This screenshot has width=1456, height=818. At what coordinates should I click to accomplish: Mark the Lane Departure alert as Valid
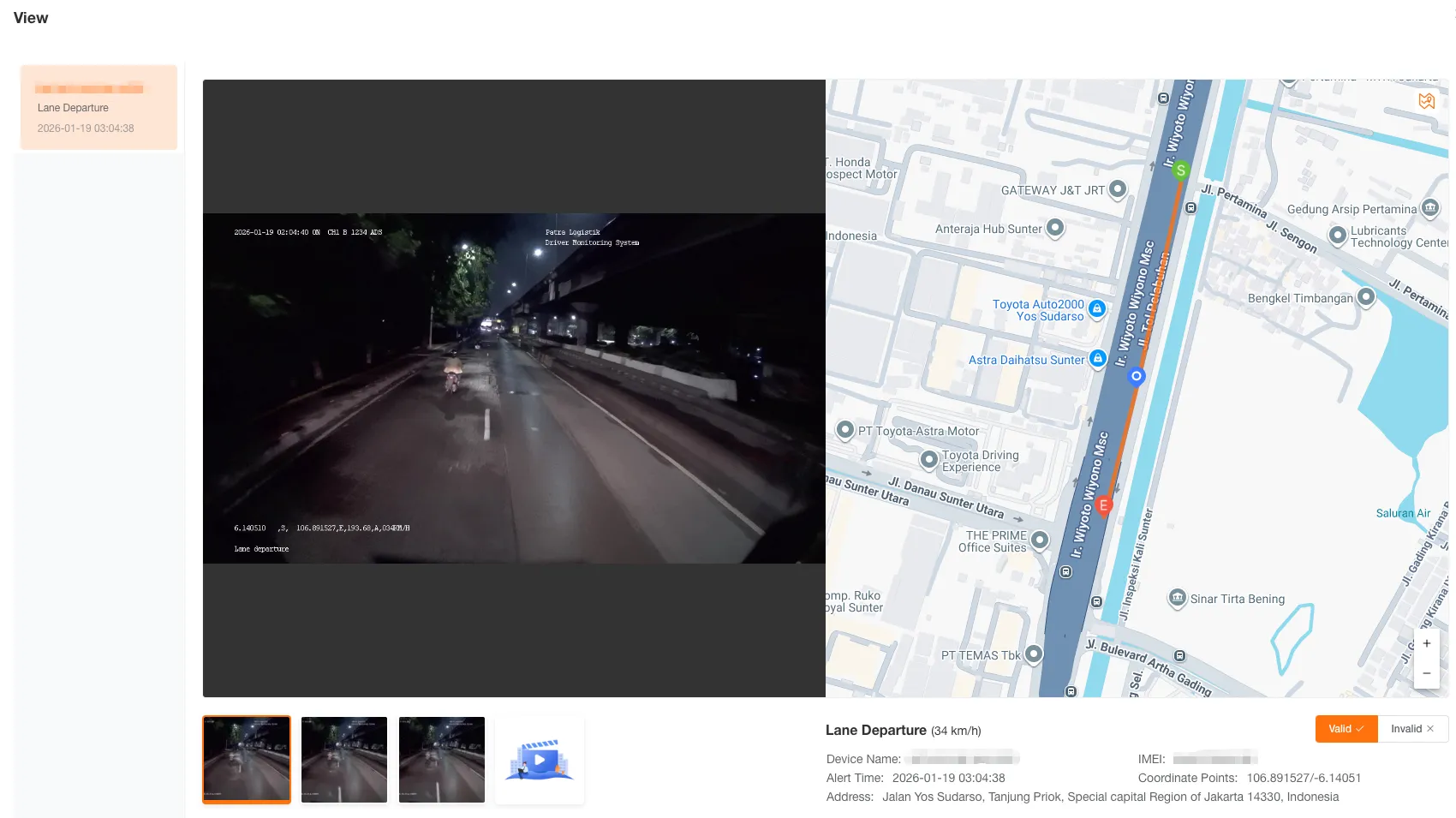pos(1346,729)
